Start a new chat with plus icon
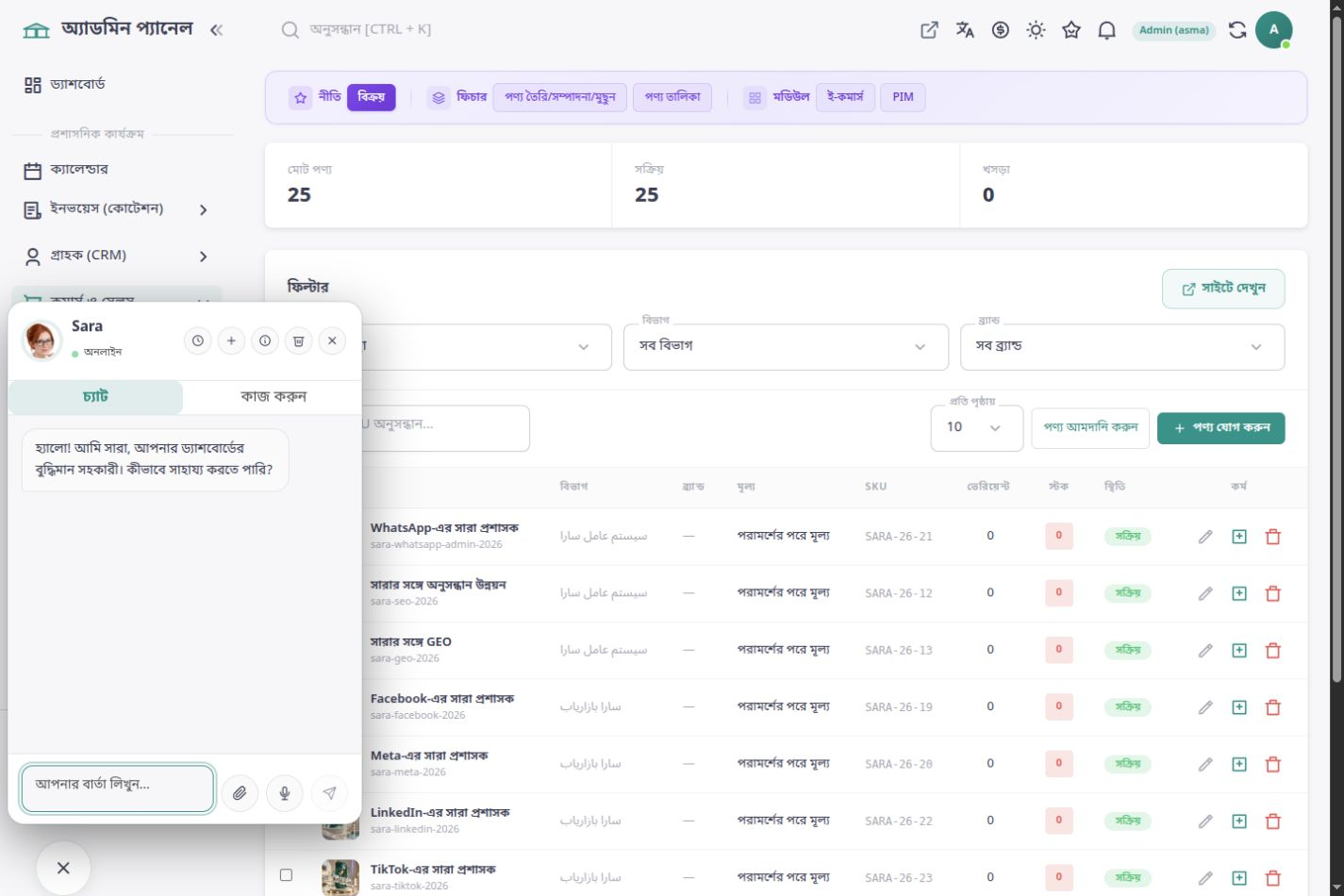 [x=231, y=341]
